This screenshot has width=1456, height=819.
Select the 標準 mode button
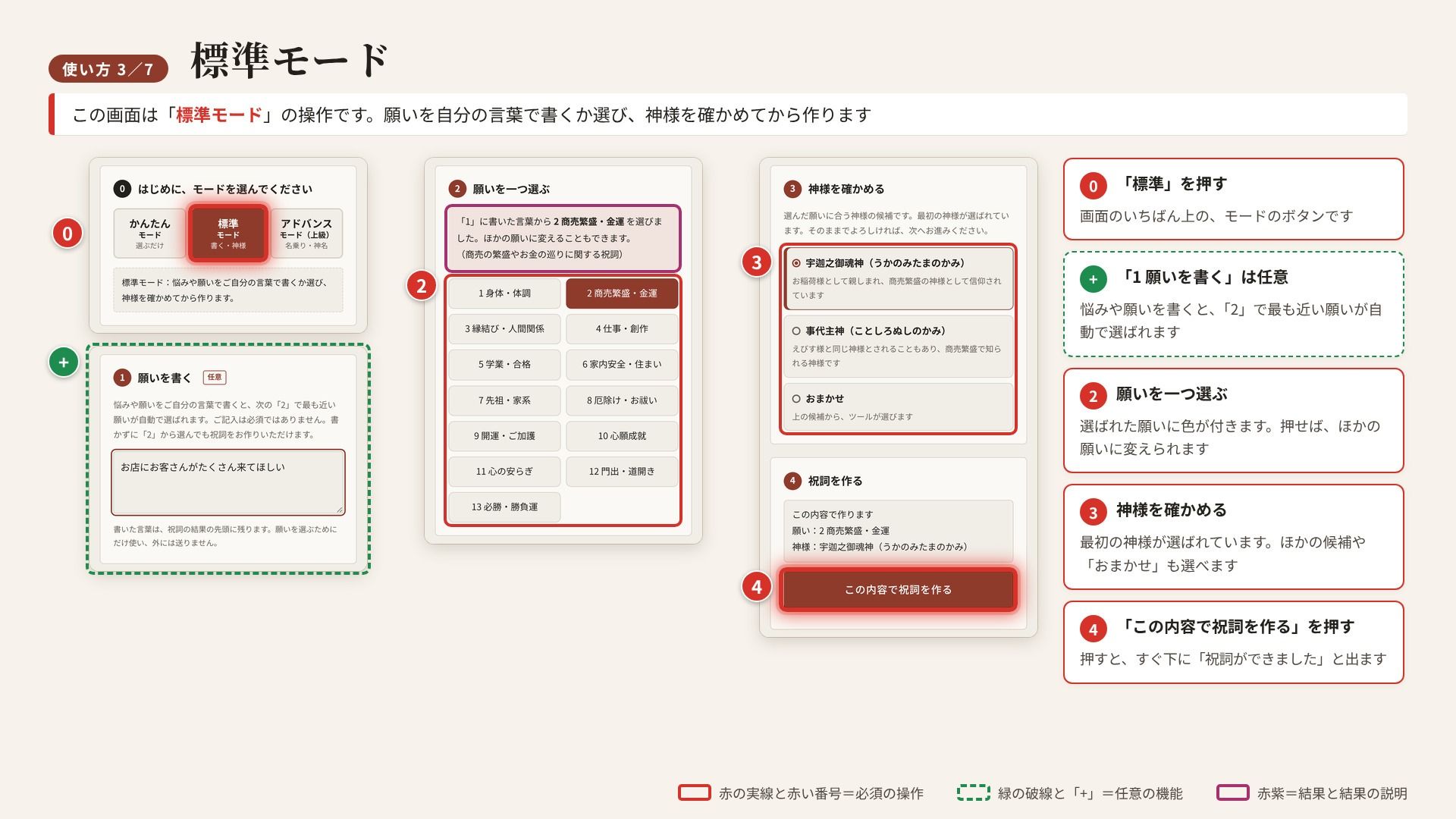(x=228, y=234)
